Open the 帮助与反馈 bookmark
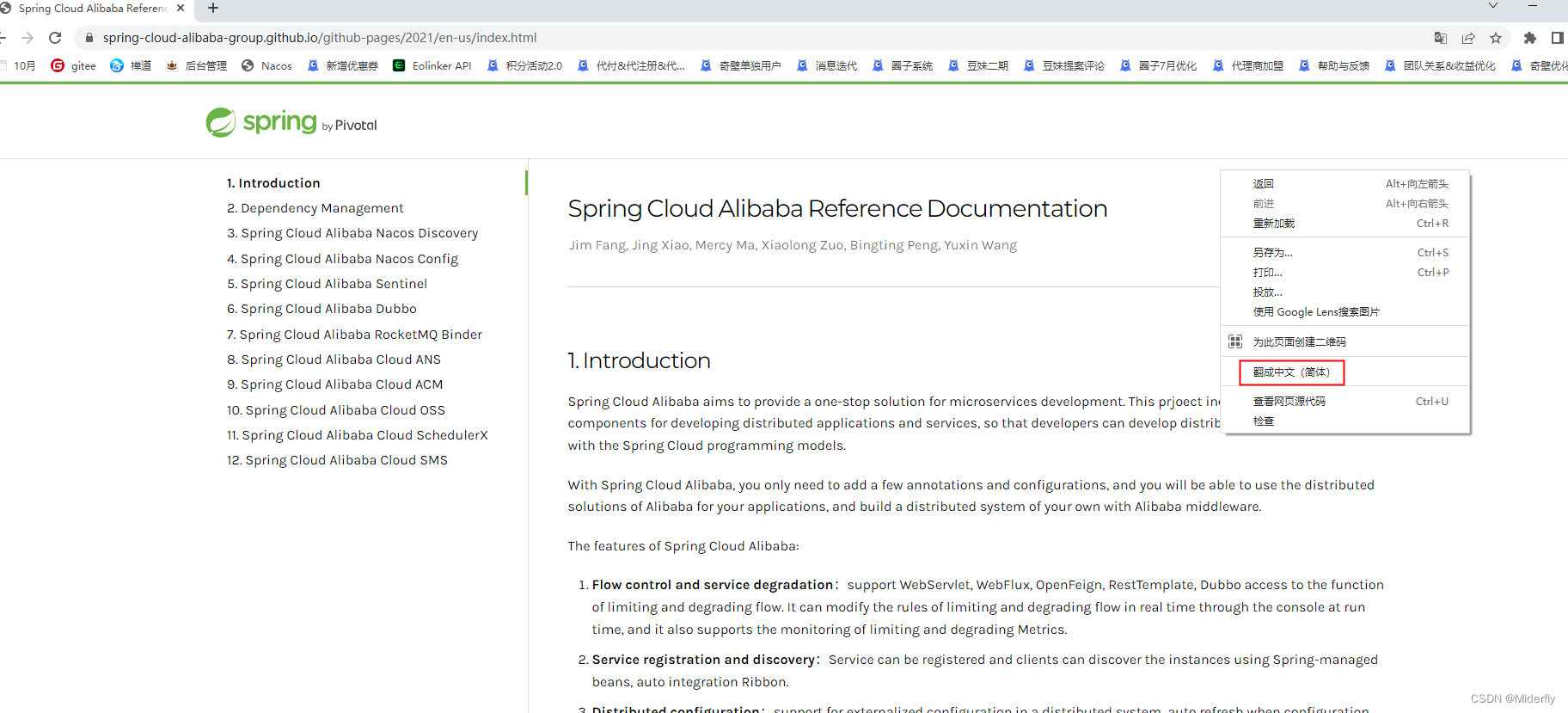Image resolution: width=1568 pixels, height=713 pixels. coord(1333,65)
